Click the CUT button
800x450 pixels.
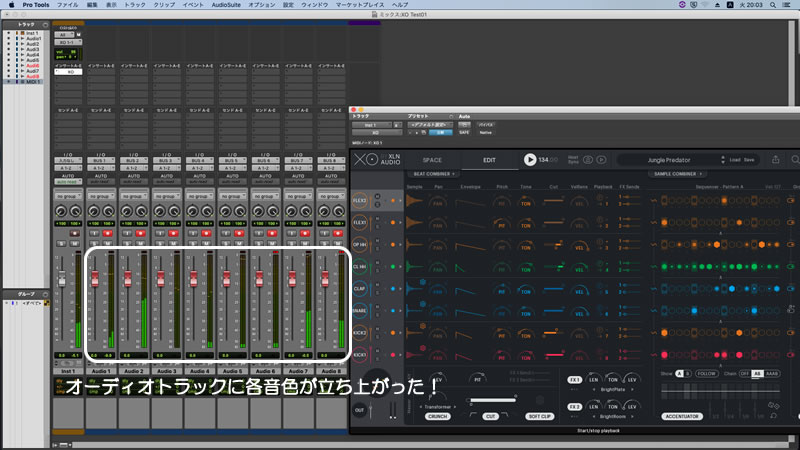click(490, 416)
